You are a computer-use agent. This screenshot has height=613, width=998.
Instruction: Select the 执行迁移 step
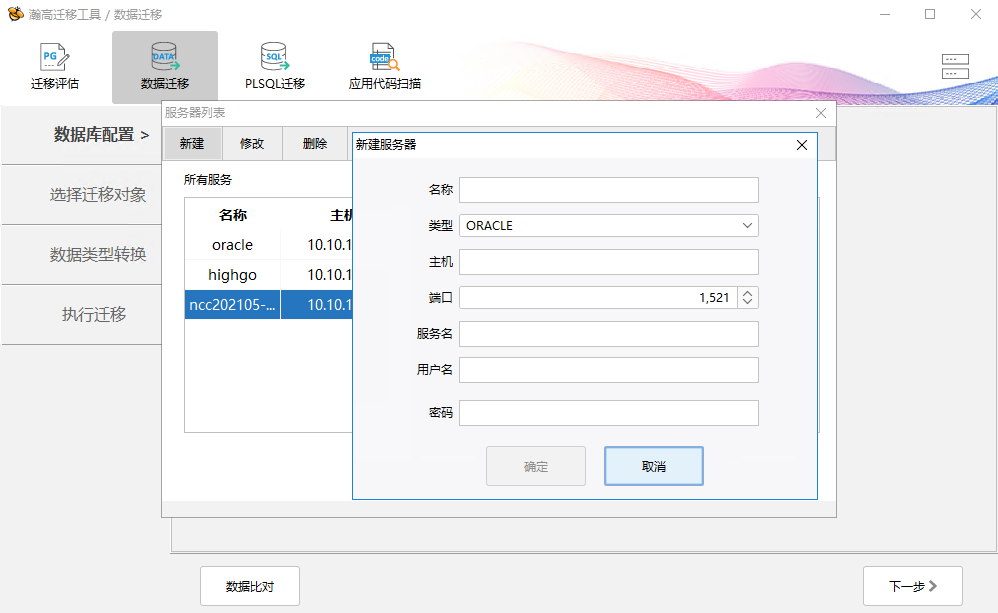[x=81, y=314]
